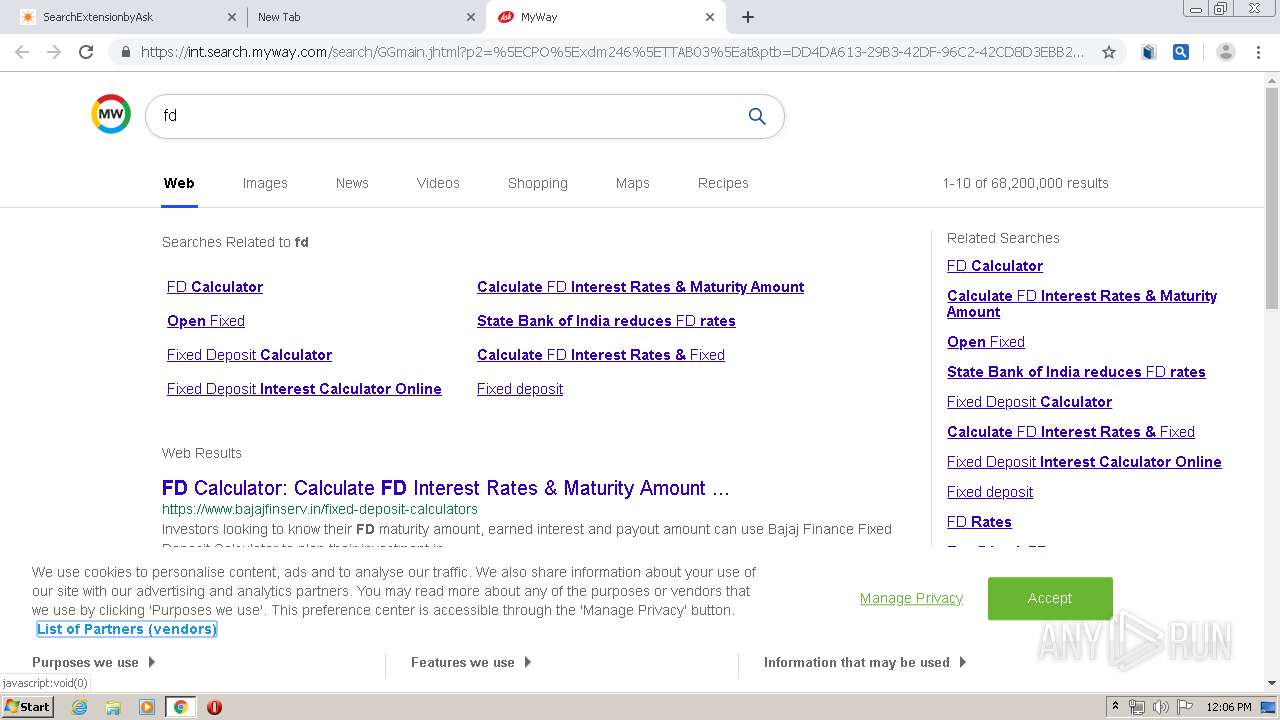This screenshot has width=1280, height=720.
Task: Expand Information that may be used
Action: click(865, 662)
